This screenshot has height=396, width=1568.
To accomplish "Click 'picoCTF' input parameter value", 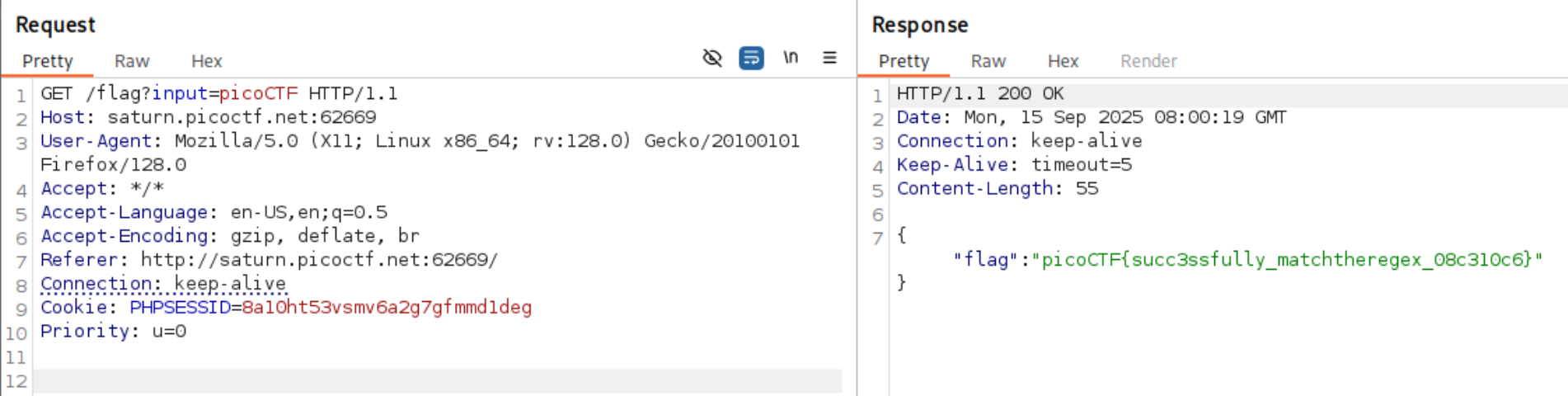I will [258, 94].
